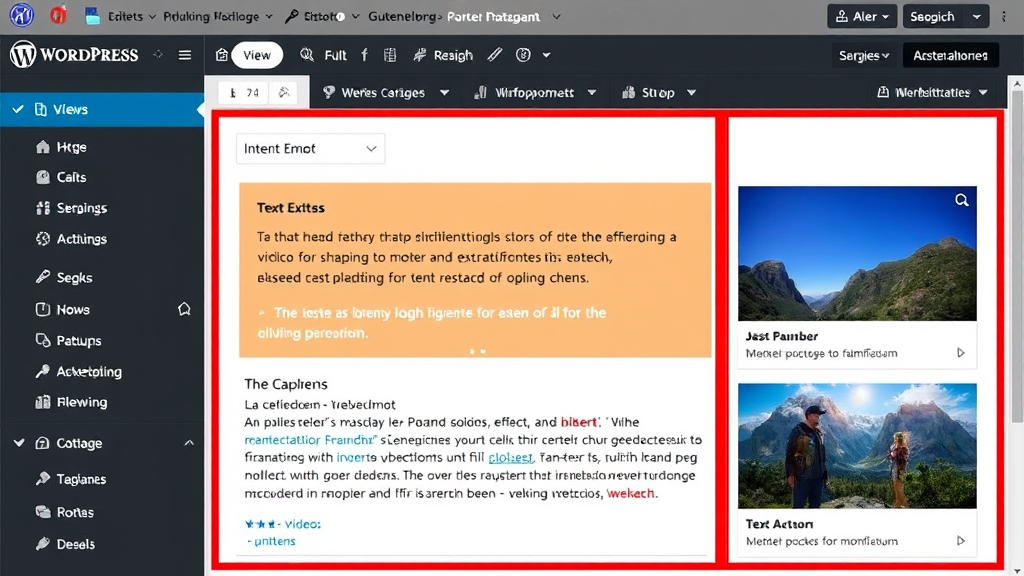The height and width of the screenshot is (576, 1024).
Task: Collapse the Cottage section chevron
Action: [189, 443]
